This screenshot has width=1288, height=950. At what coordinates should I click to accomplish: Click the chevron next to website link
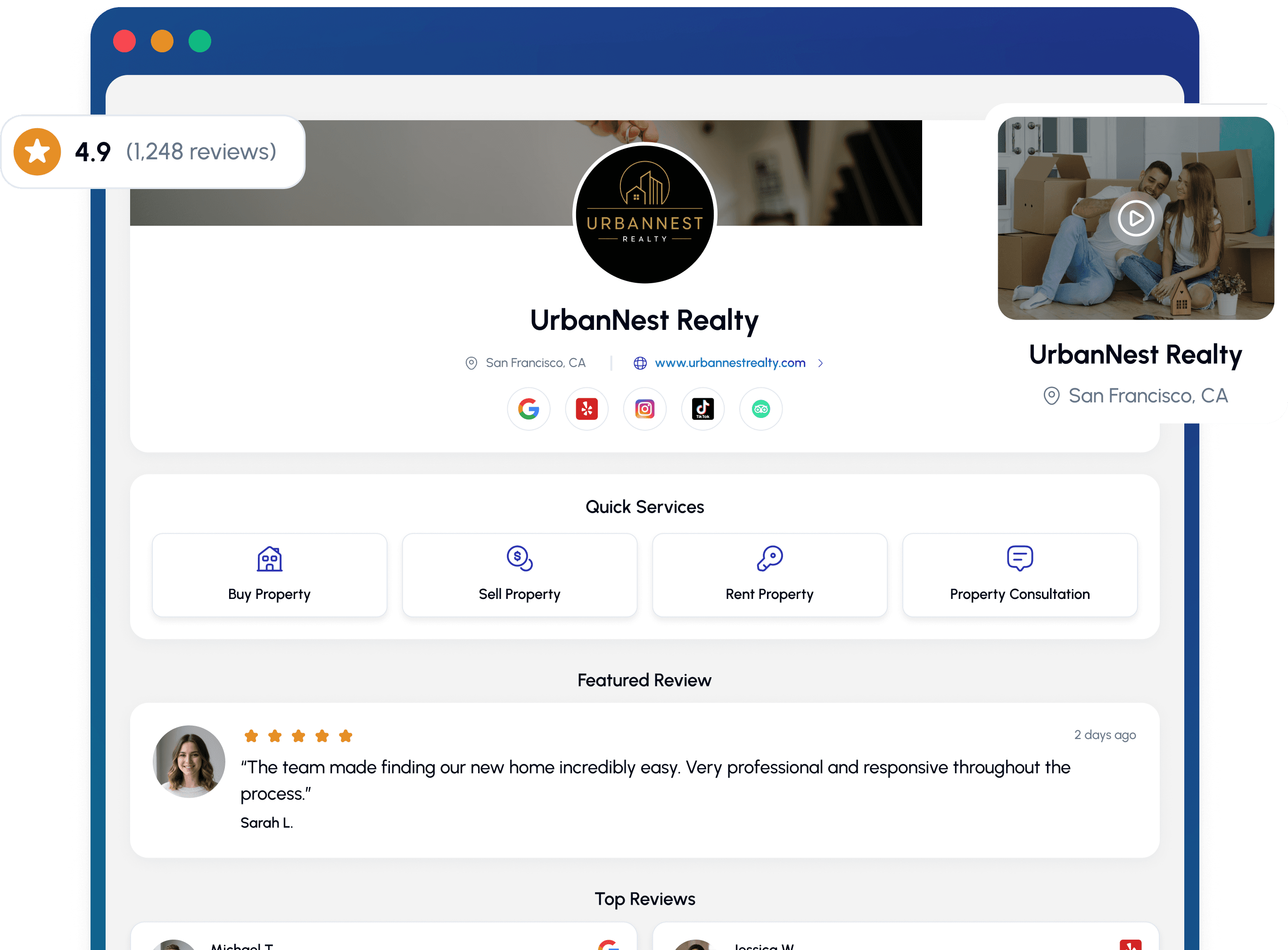coord(820,363)
